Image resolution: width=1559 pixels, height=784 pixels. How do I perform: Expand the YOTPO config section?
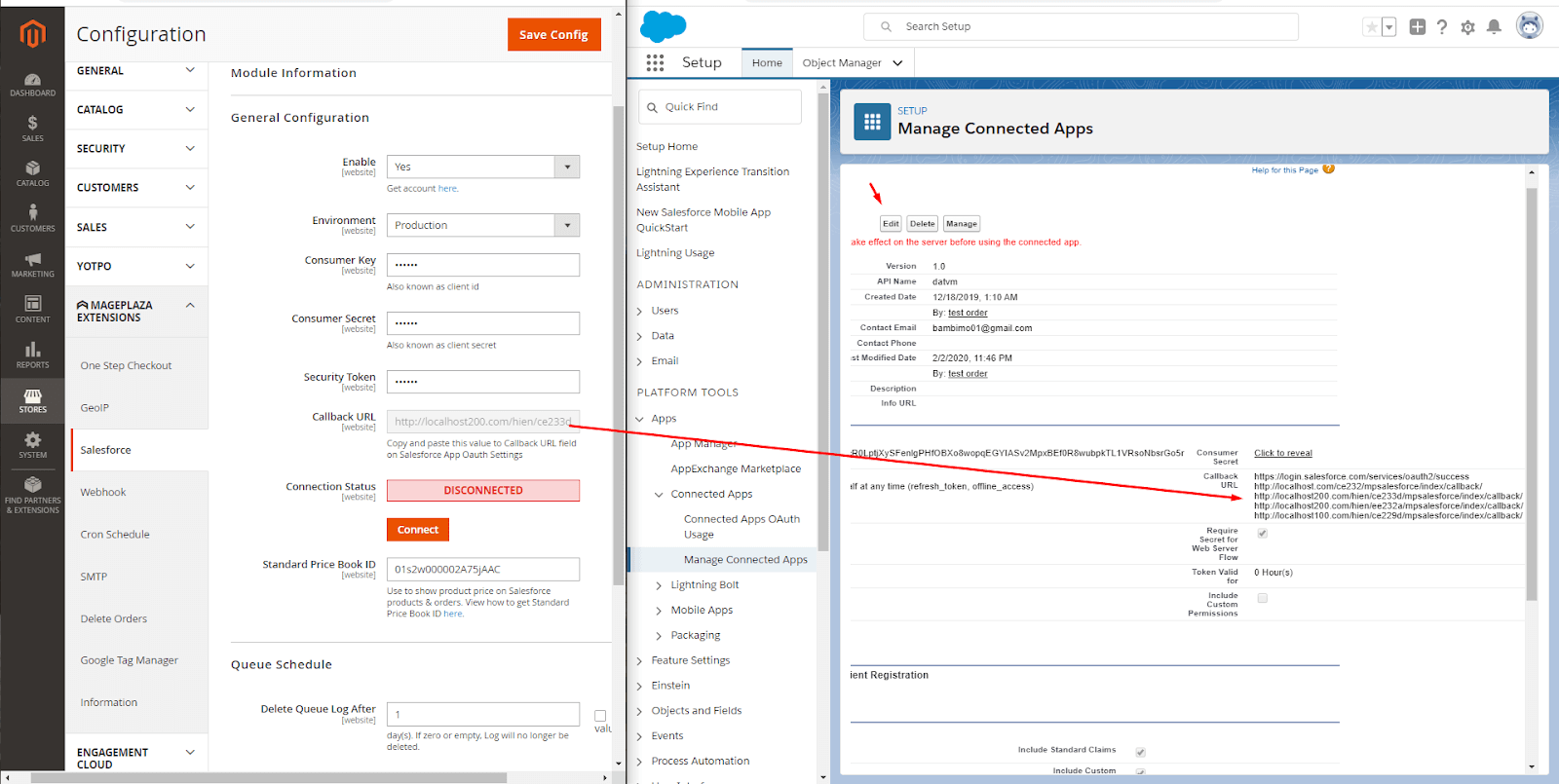136,266
